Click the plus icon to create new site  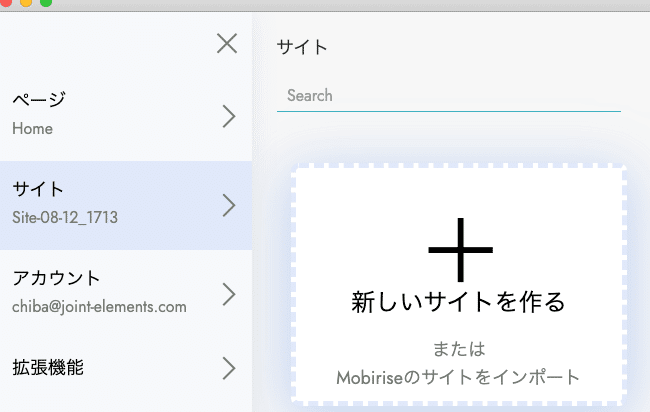pos(460,250)
